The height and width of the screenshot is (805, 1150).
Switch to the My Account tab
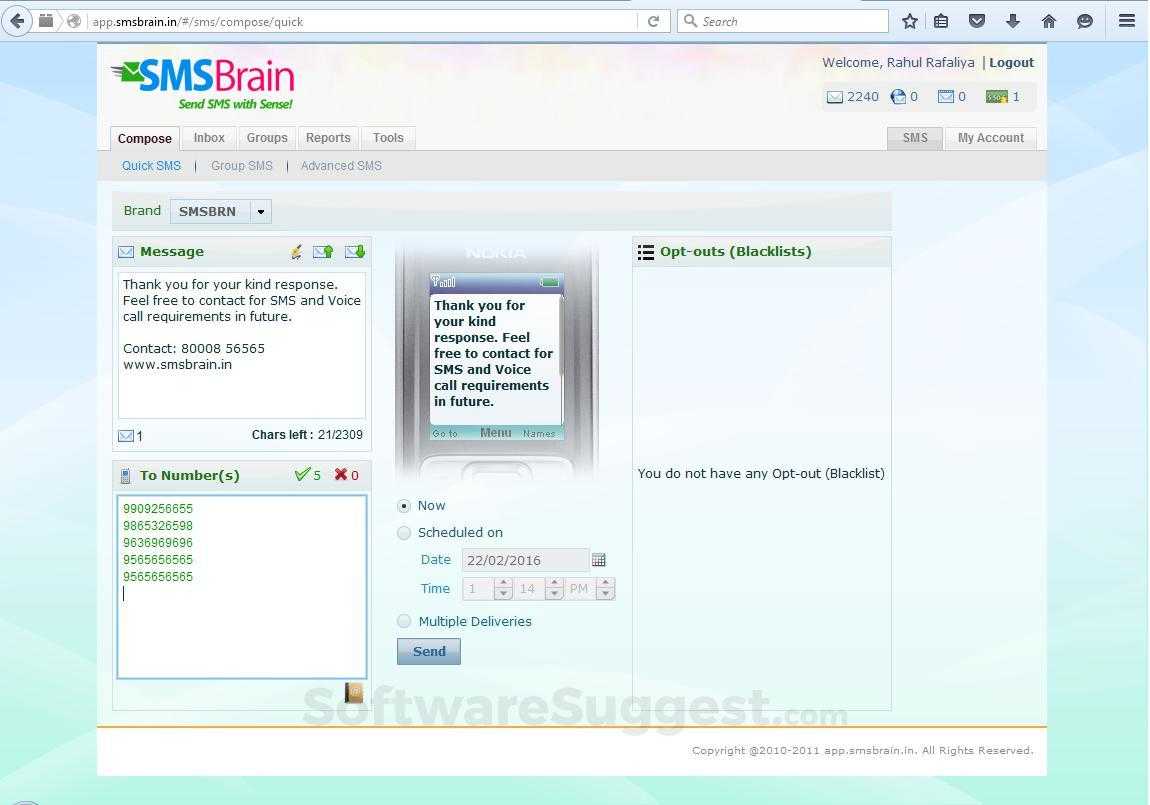[x=990, y=138]
